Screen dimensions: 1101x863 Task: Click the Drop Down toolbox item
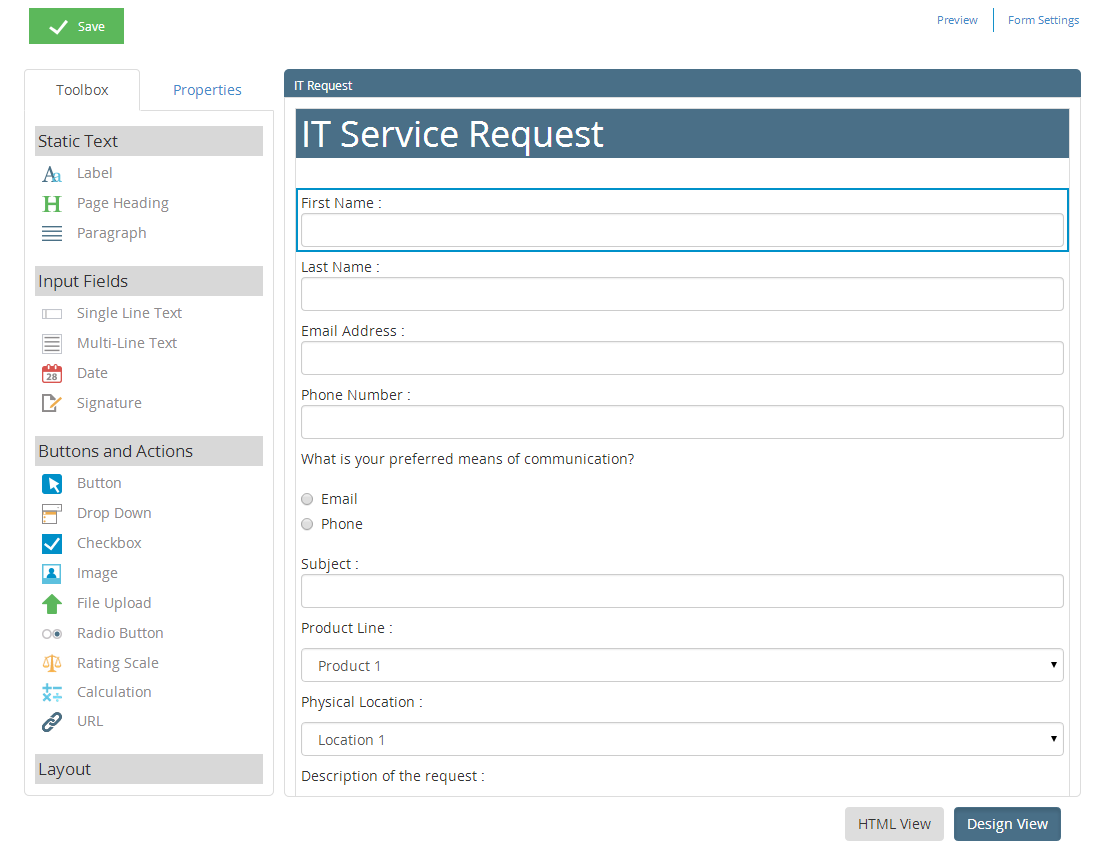coord(113,513)
